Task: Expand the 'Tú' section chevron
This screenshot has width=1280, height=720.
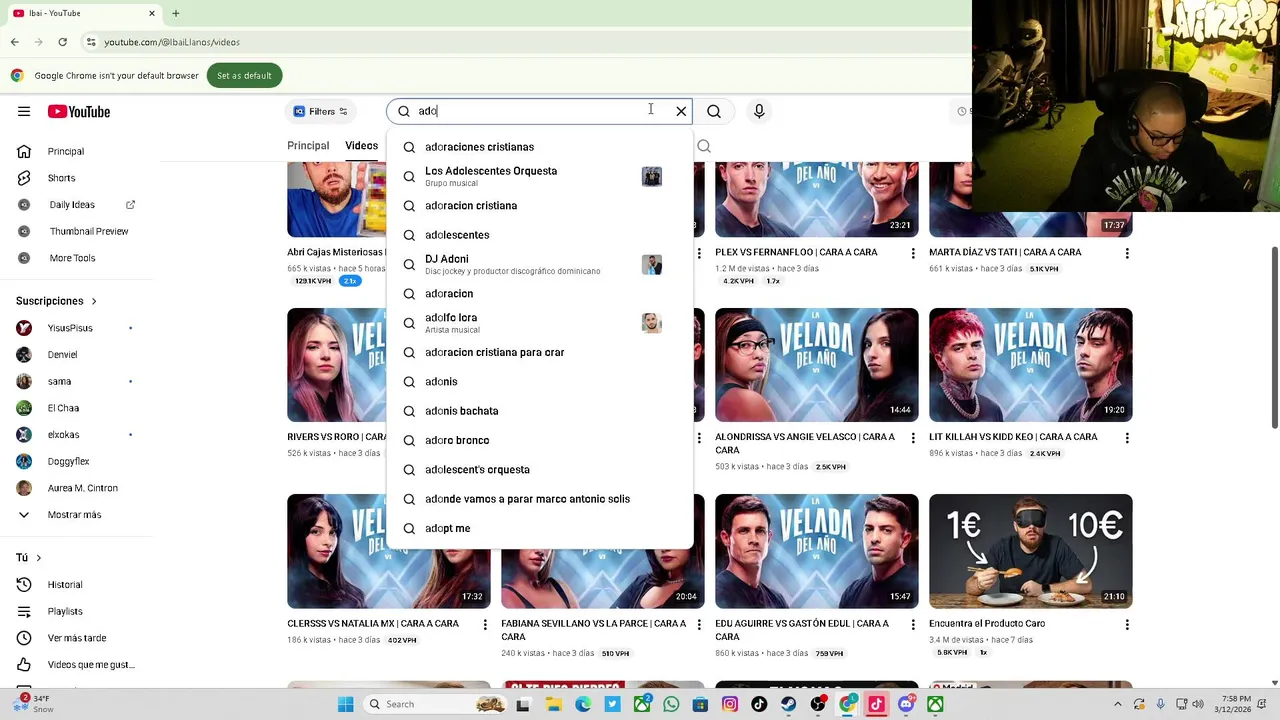Action: [39, 558]
